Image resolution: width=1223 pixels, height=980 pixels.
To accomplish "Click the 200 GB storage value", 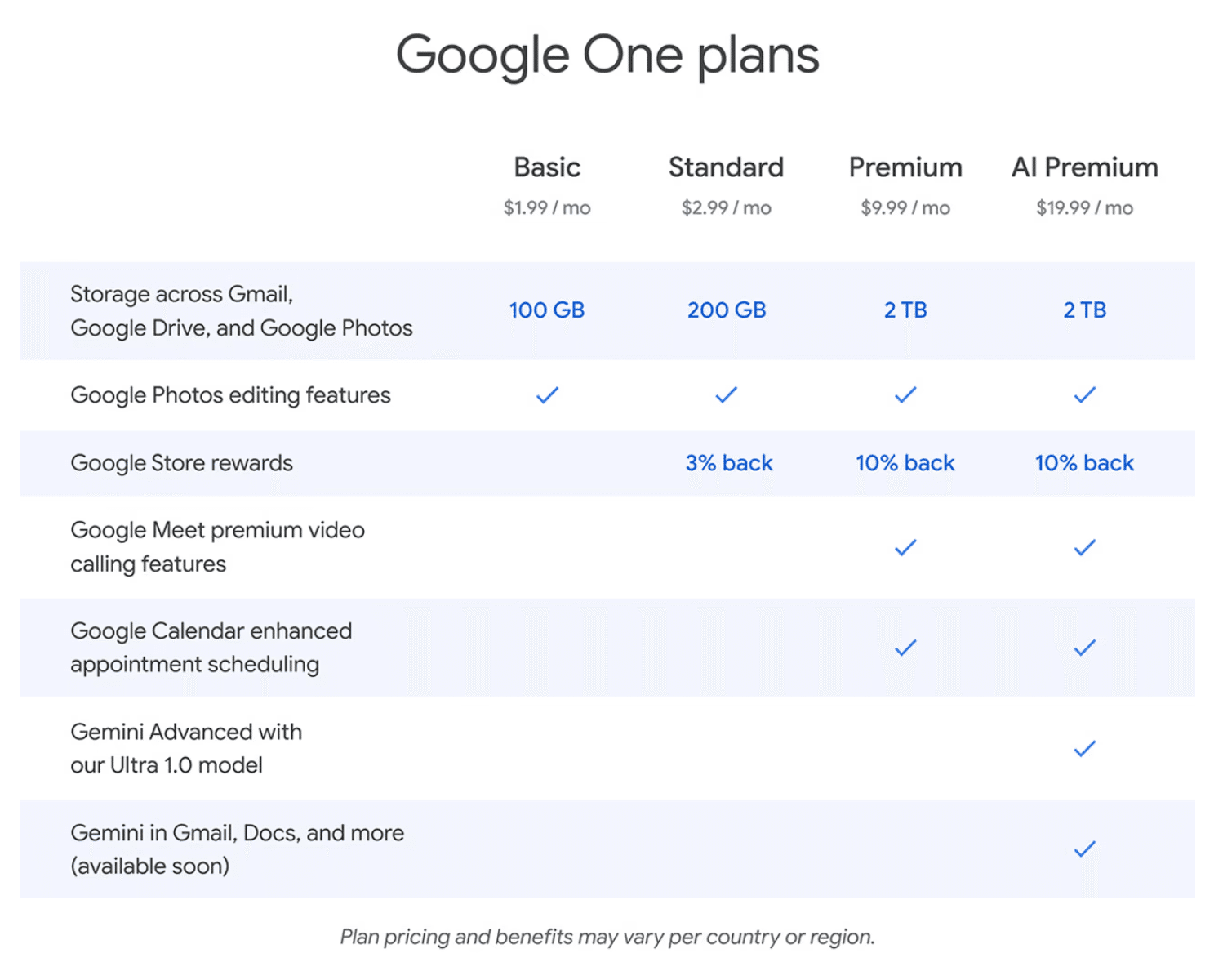I will [726, 310].
